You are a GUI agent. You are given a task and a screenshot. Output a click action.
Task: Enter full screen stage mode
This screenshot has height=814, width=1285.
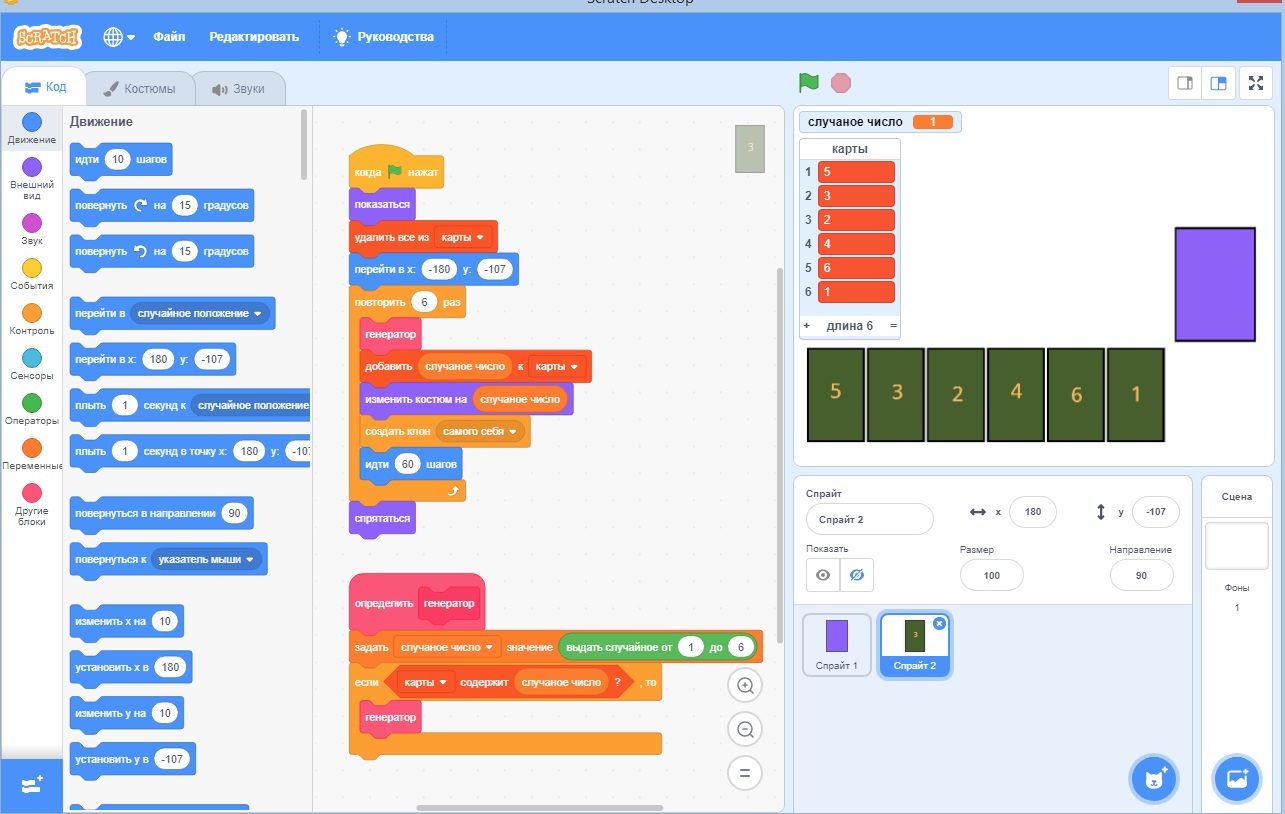pos(1255,84)
